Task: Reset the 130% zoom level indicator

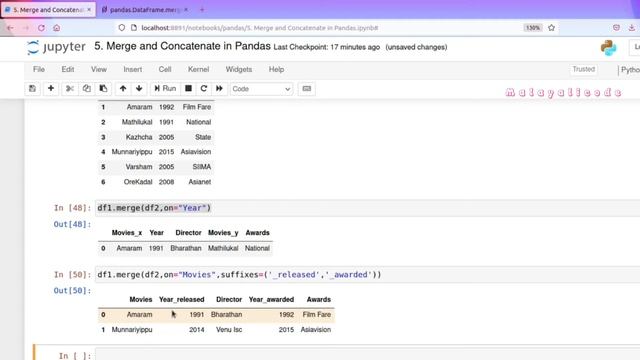Action: [533, 28]
